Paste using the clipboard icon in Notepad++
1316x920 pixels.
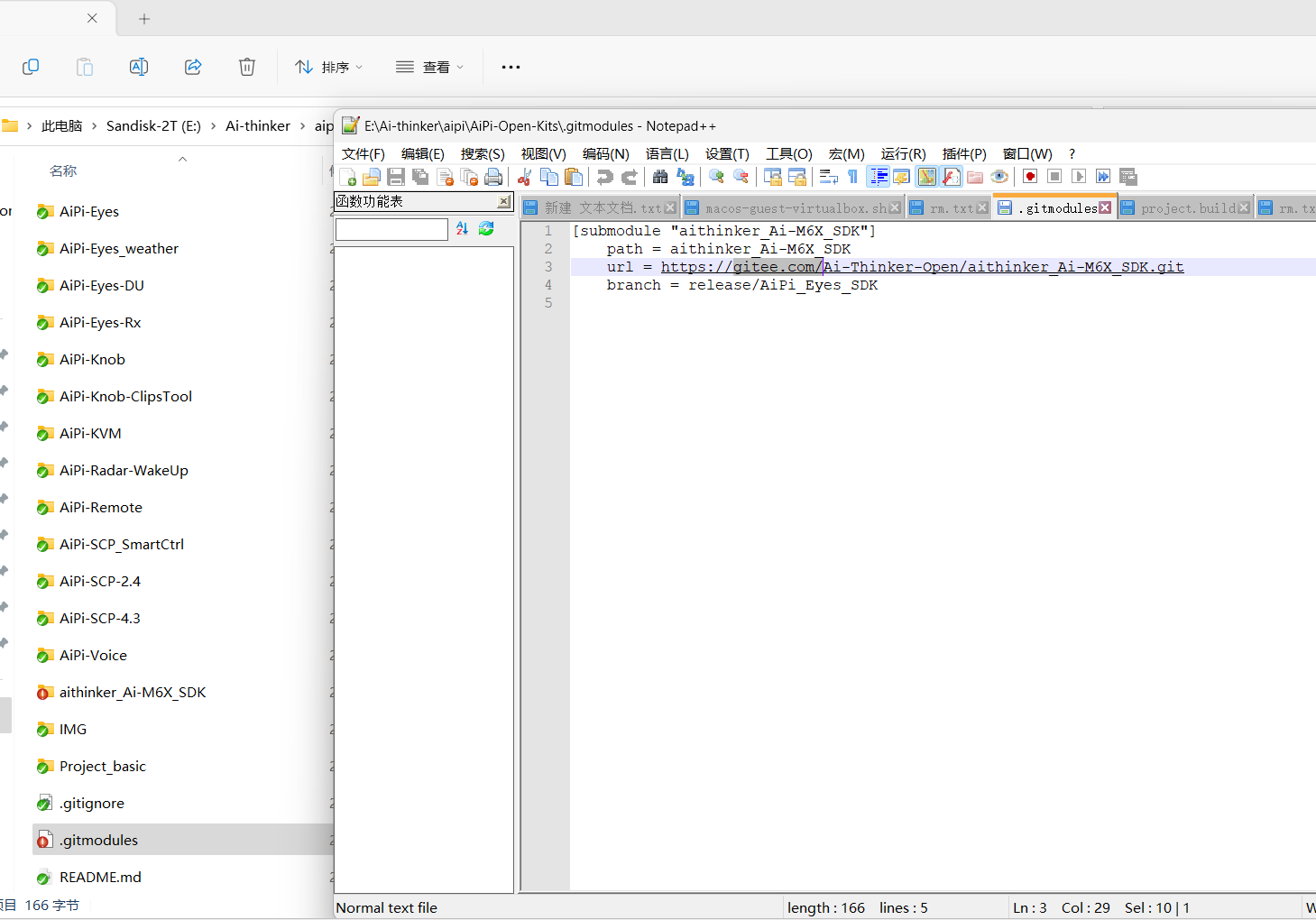point(573,177)
